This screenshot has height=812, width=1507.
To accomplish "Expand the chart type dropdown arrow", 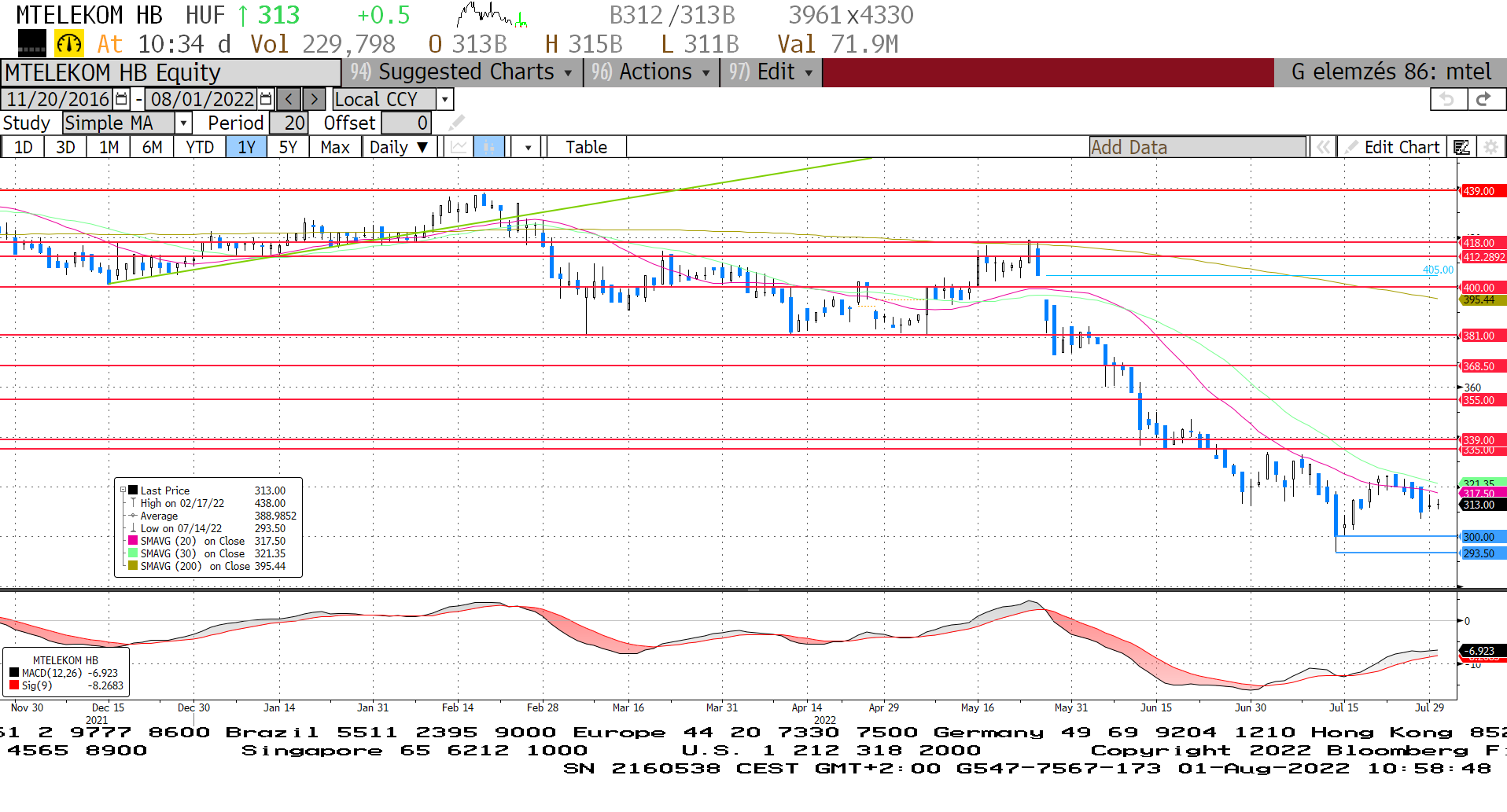I will (x=528, y=147).
